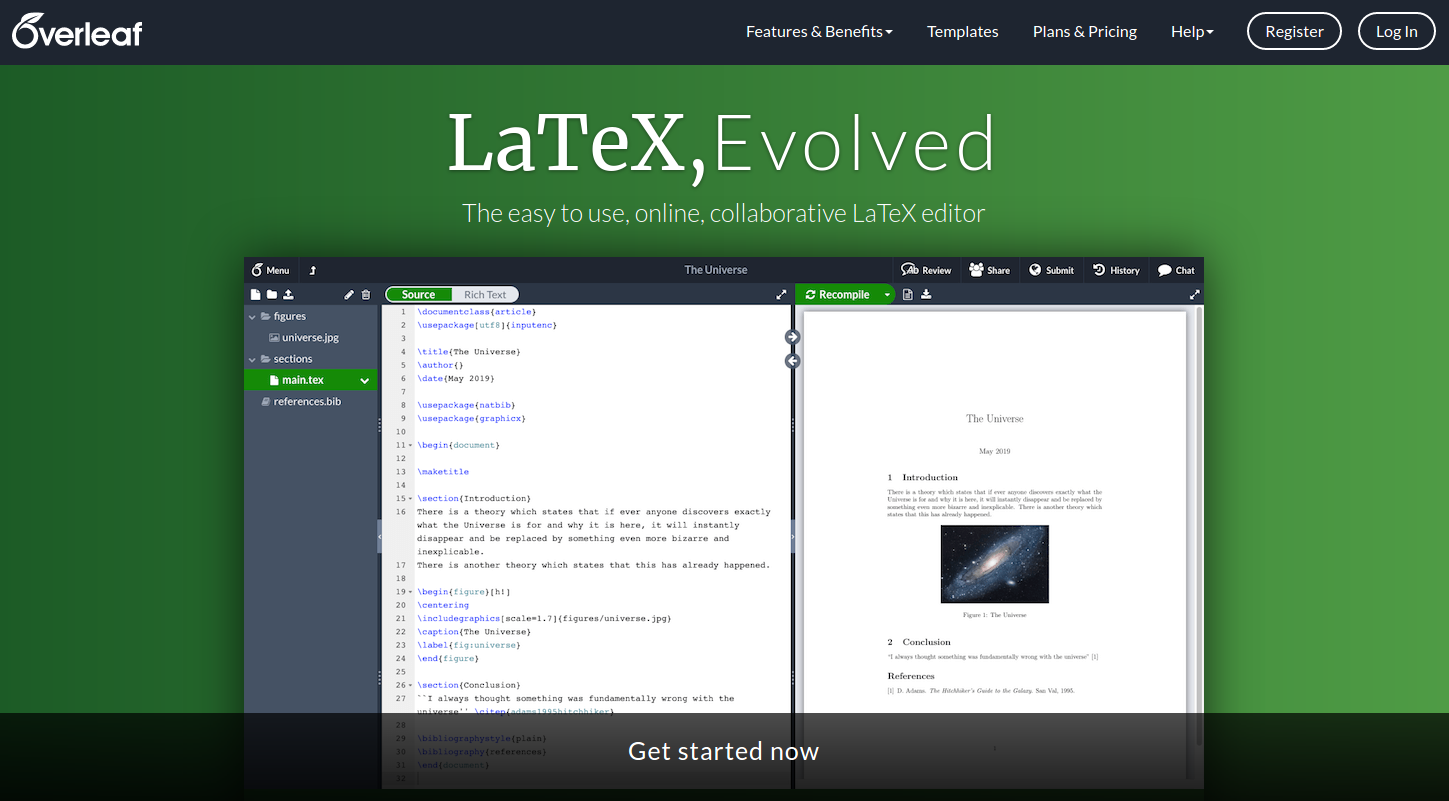Click the Conclusion heading in PDF preview

pyautogui.click(x=919, y=642)
